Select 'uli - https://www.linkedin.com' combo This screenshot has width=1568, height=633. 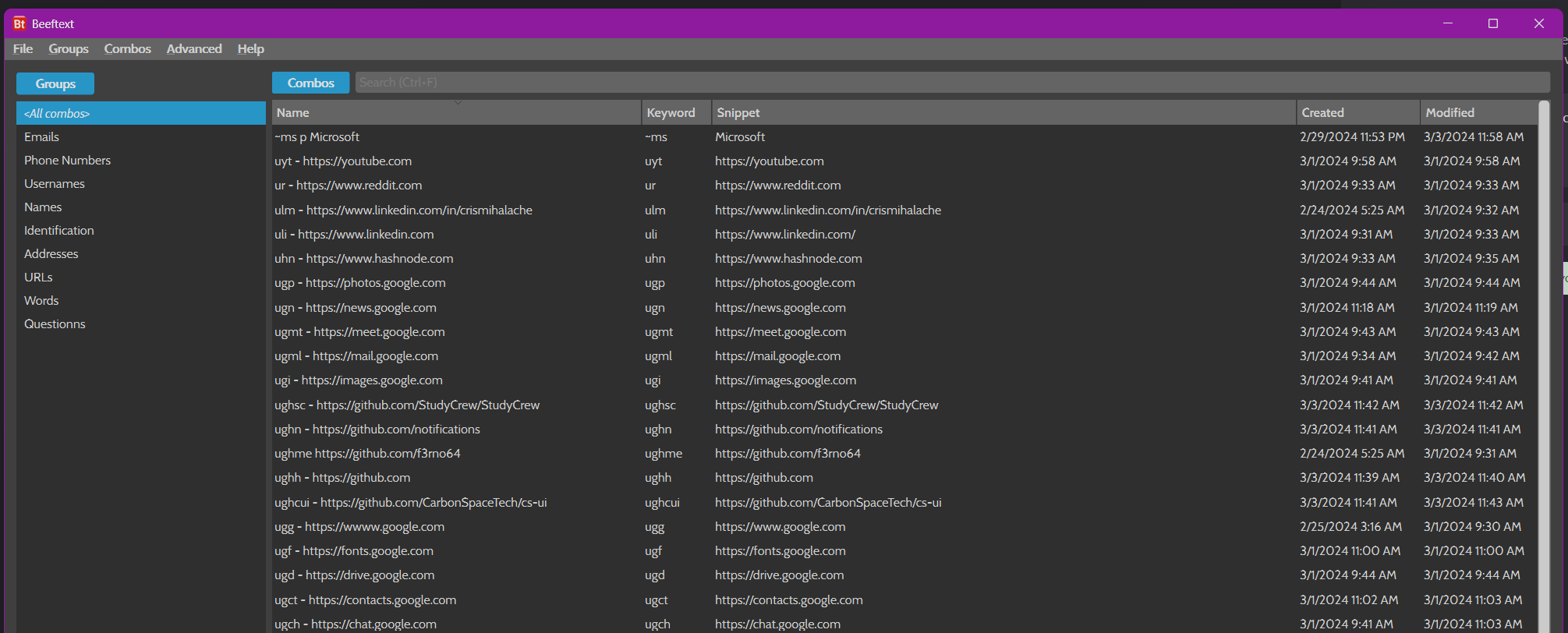pyautogui.click(x=354, y=234)
